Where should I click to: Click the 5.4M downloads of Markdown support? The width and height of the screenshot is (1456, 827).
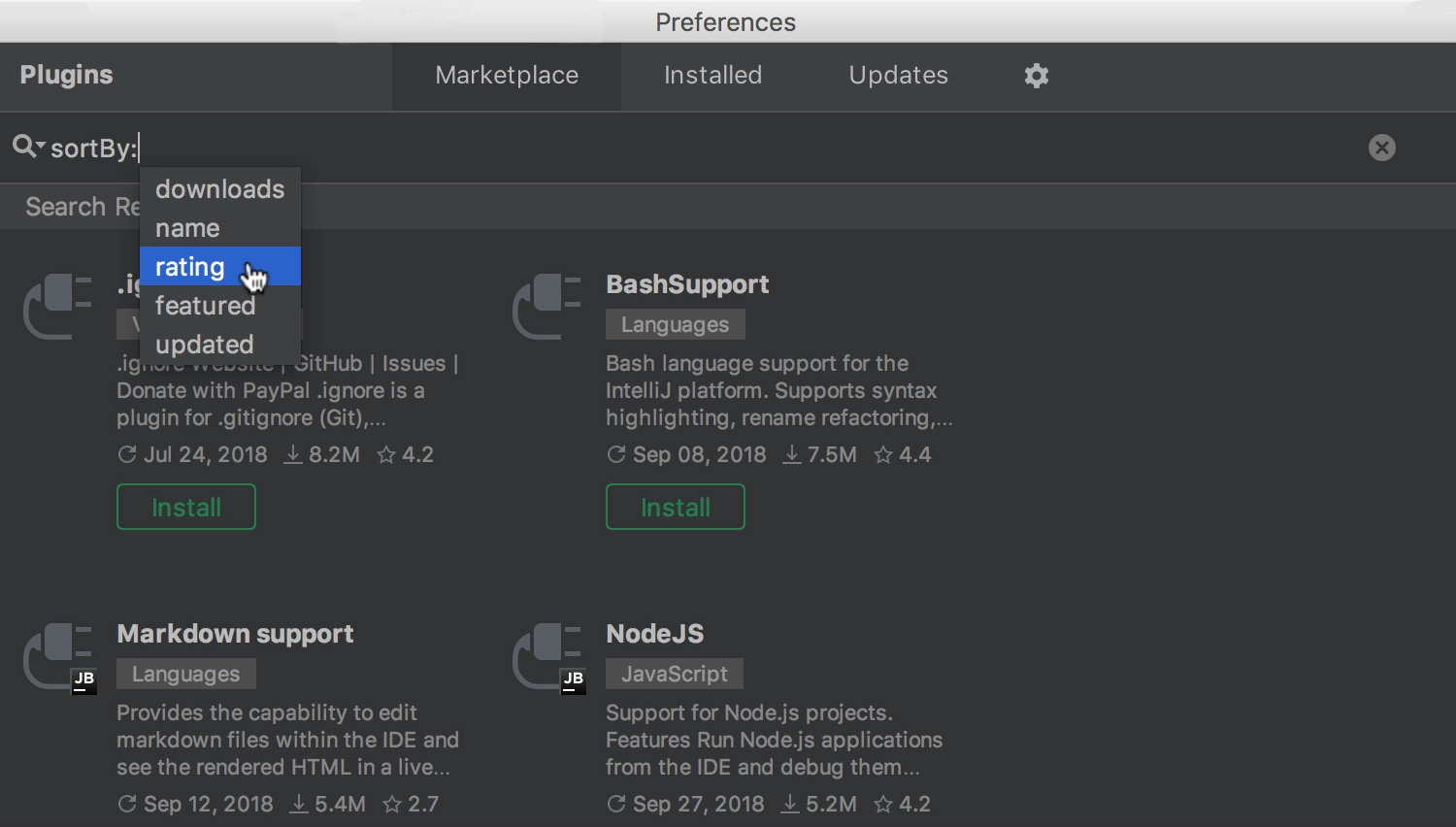328,804
